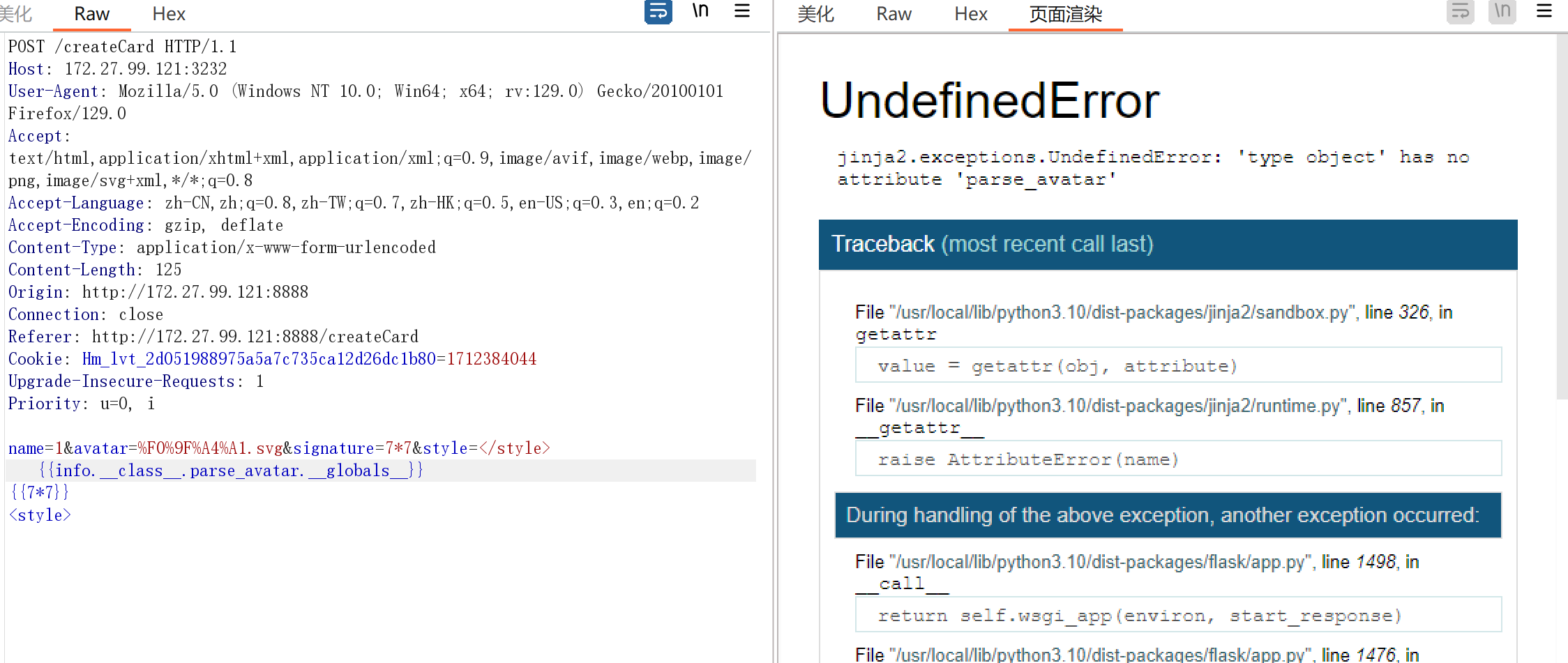Click the Content-Type header line
1568x663 pixels.
(x=222, y=247)
